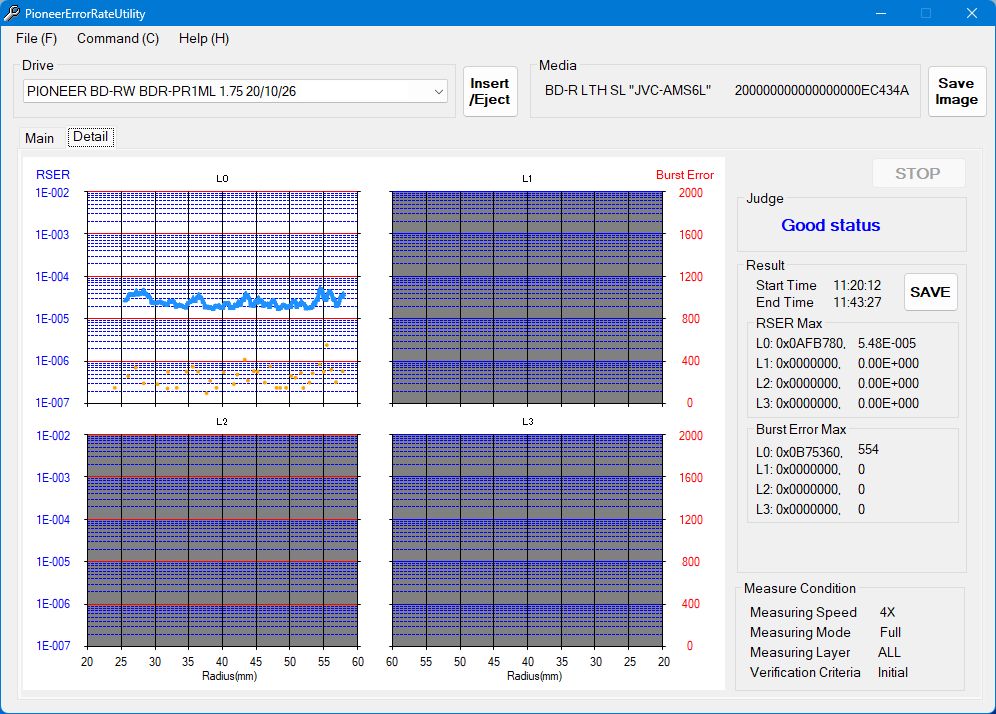The width and height of the screenshot is (996, 714).
Task: Click the gray L1 layer graph
Action: [526, 298]
